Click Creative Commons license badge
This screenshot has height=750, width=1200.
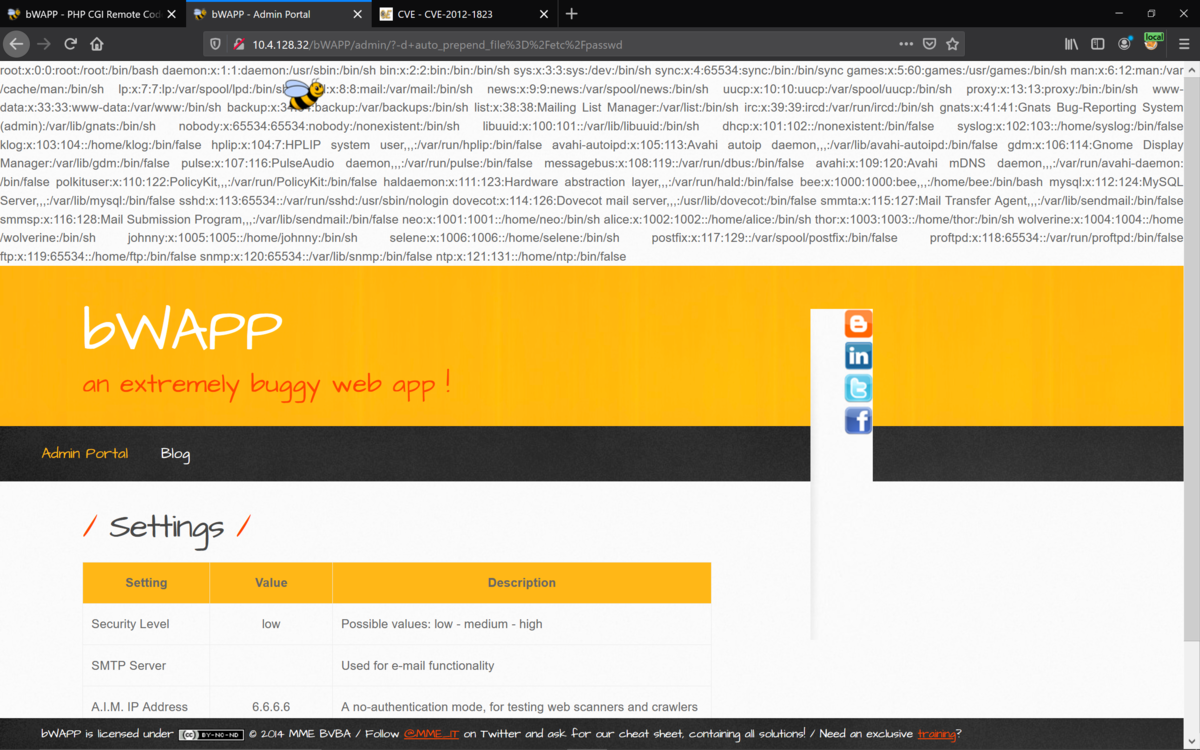point(211,734)
